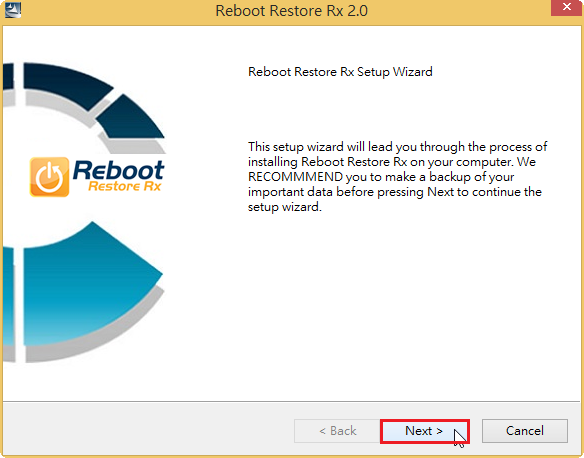Click the dark blue Reboot wordmark
584x458 pixels.
point(118,170)
